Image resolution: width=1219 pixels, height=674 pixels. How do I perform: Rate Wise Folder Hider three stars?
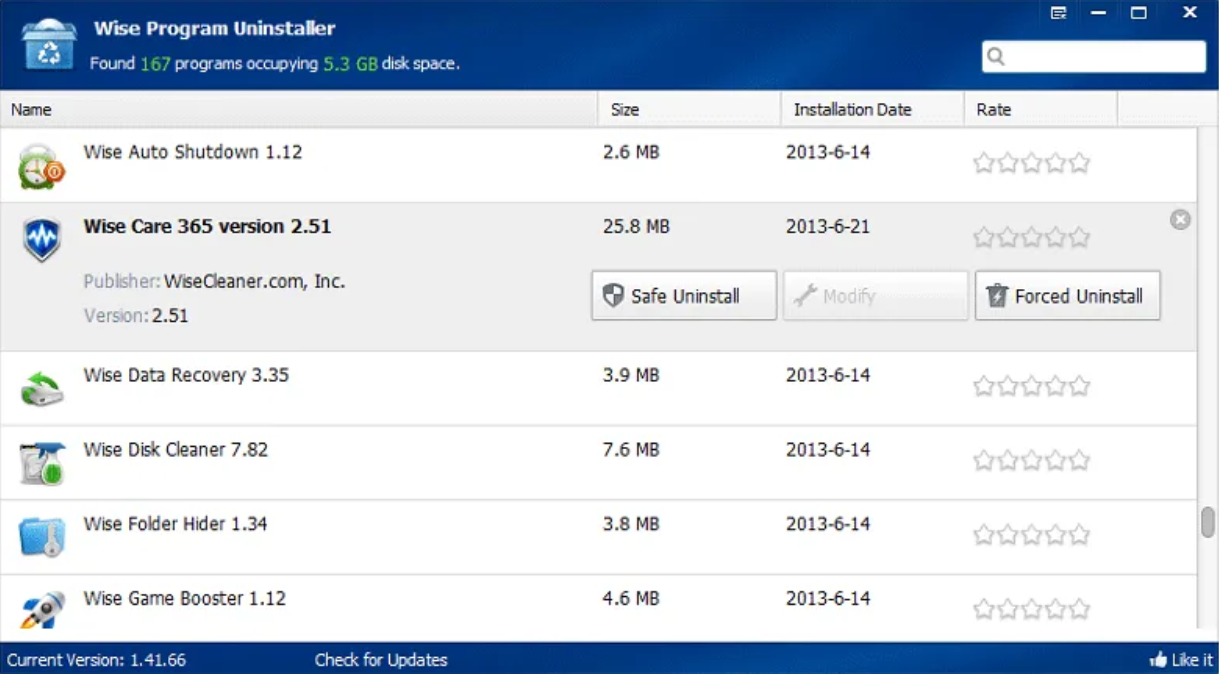1032,535
